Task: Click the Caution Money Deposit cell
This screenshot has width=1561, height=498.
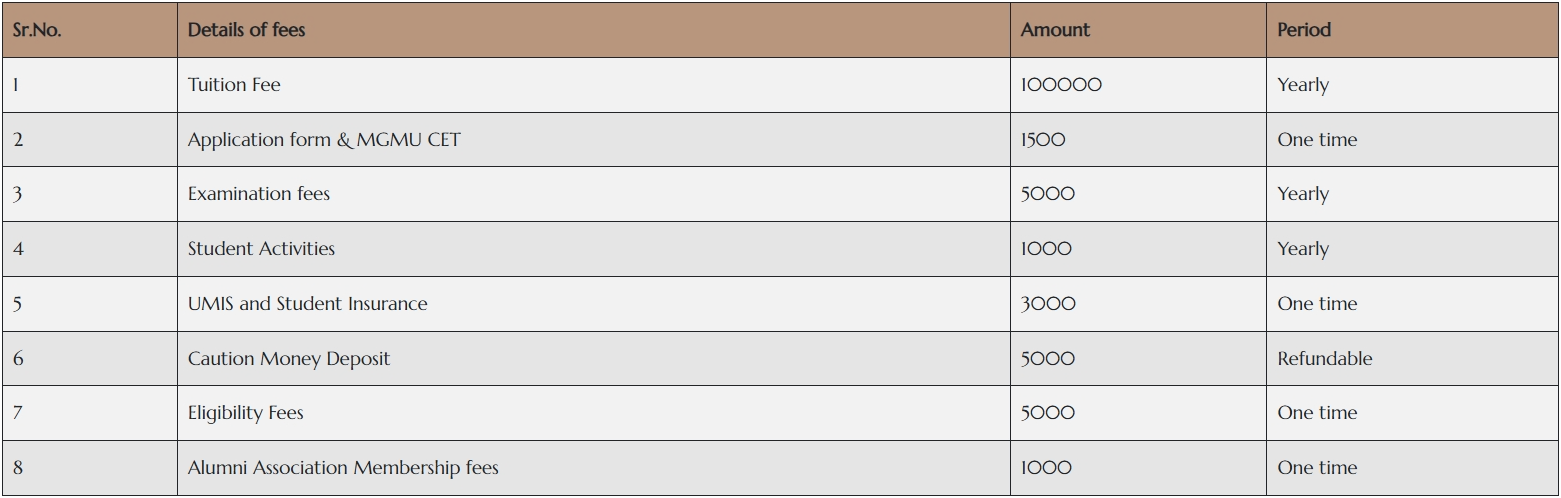Action: click(x=593, y=358)
